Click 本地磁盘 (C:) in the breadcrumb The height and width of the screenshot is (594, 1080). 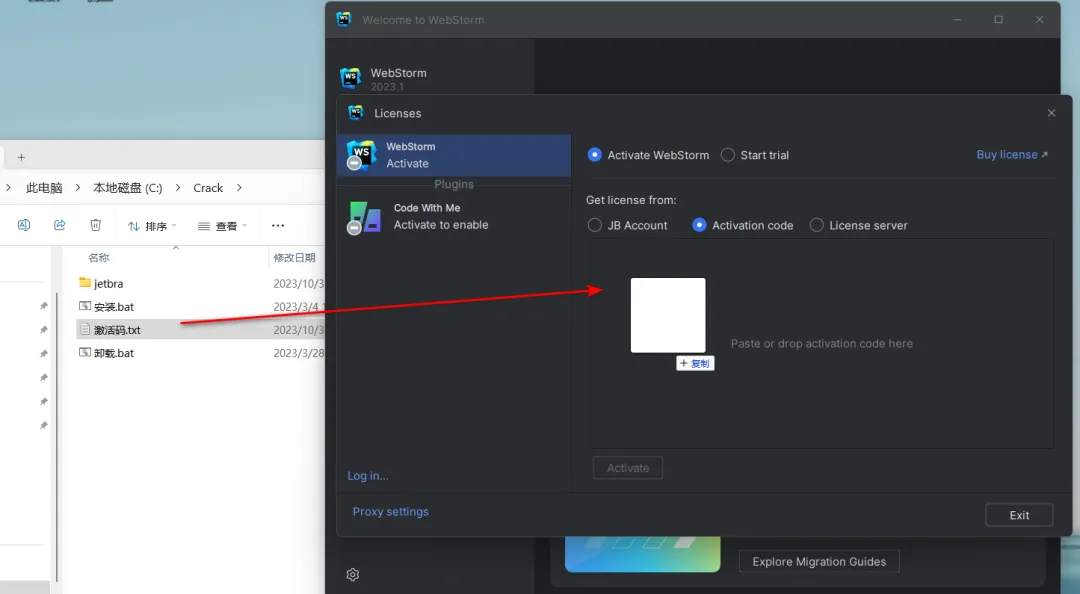tap(127, 187)
